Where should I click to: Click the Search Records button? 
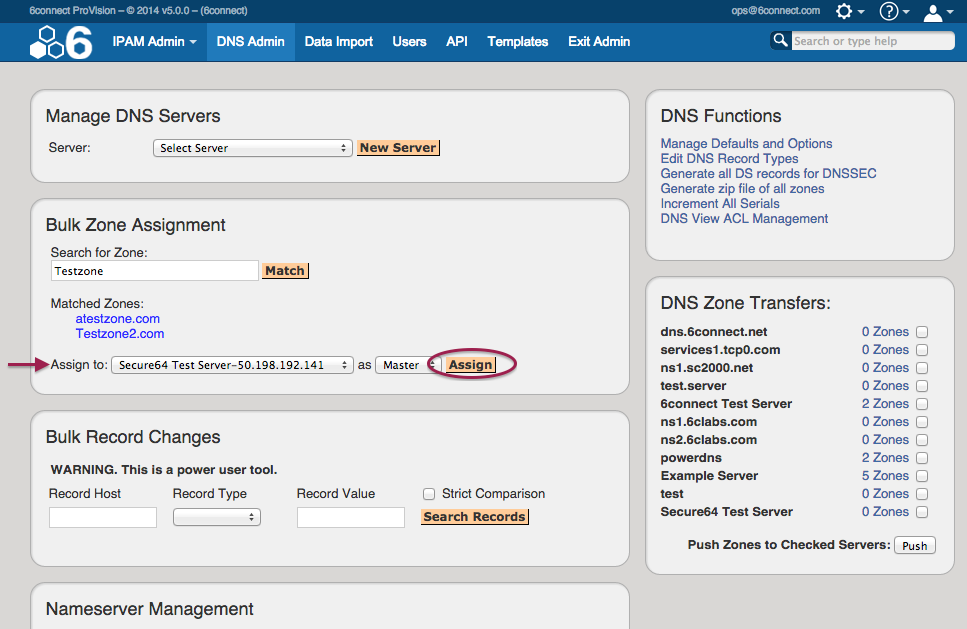pos(475,517)
